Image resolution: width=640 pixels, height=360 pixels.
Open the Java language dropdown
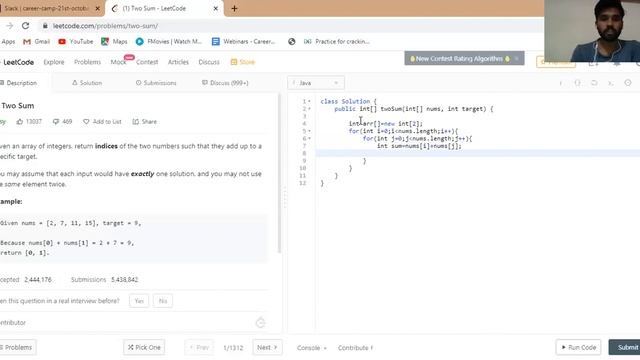click(316, 83)
